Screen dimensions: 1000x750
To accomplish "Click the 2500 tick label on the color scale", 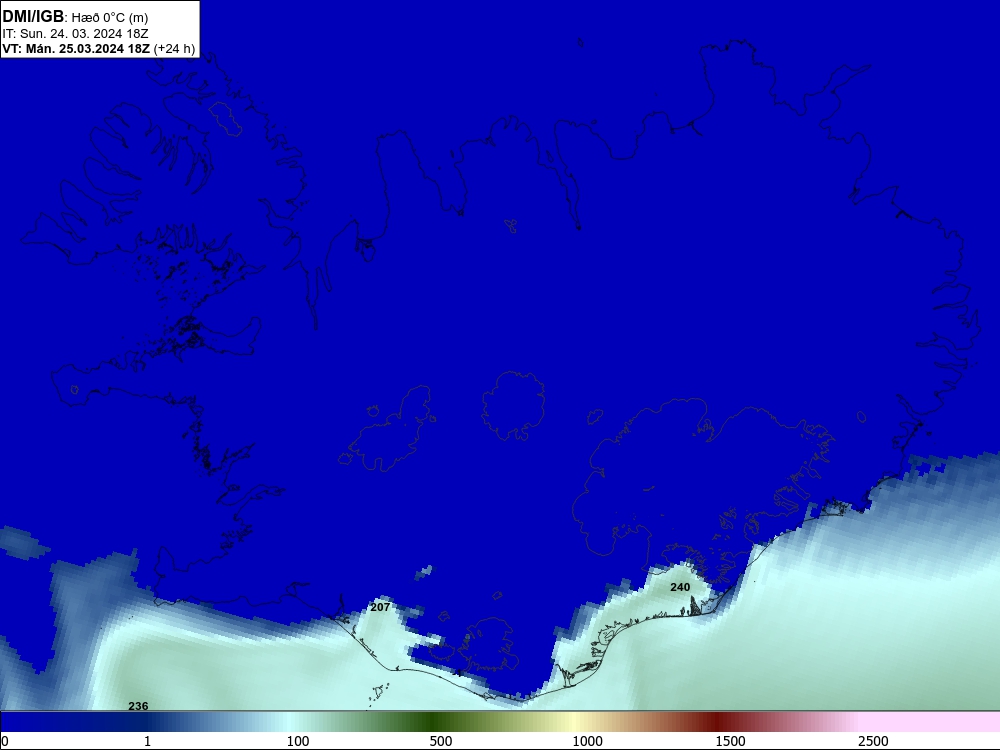I will point(873,741).
